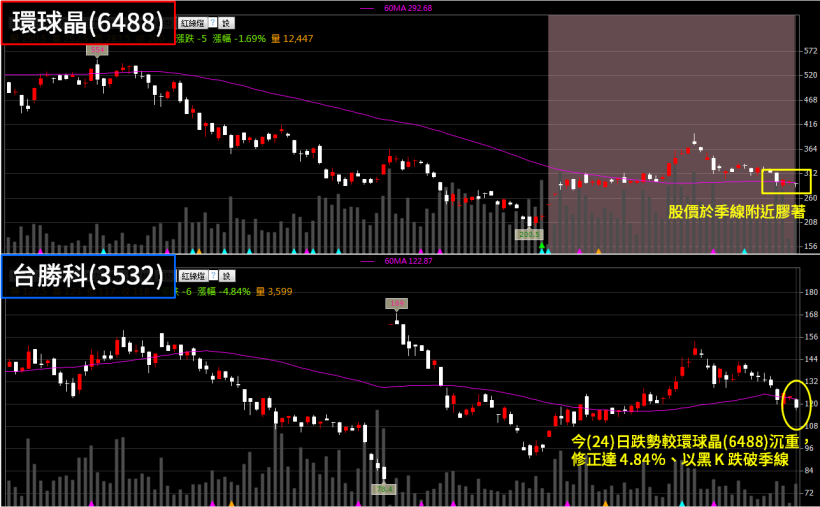
Task: Click the 紅綠燈 button in 環球晶 chart
Action: click(193, 23)
